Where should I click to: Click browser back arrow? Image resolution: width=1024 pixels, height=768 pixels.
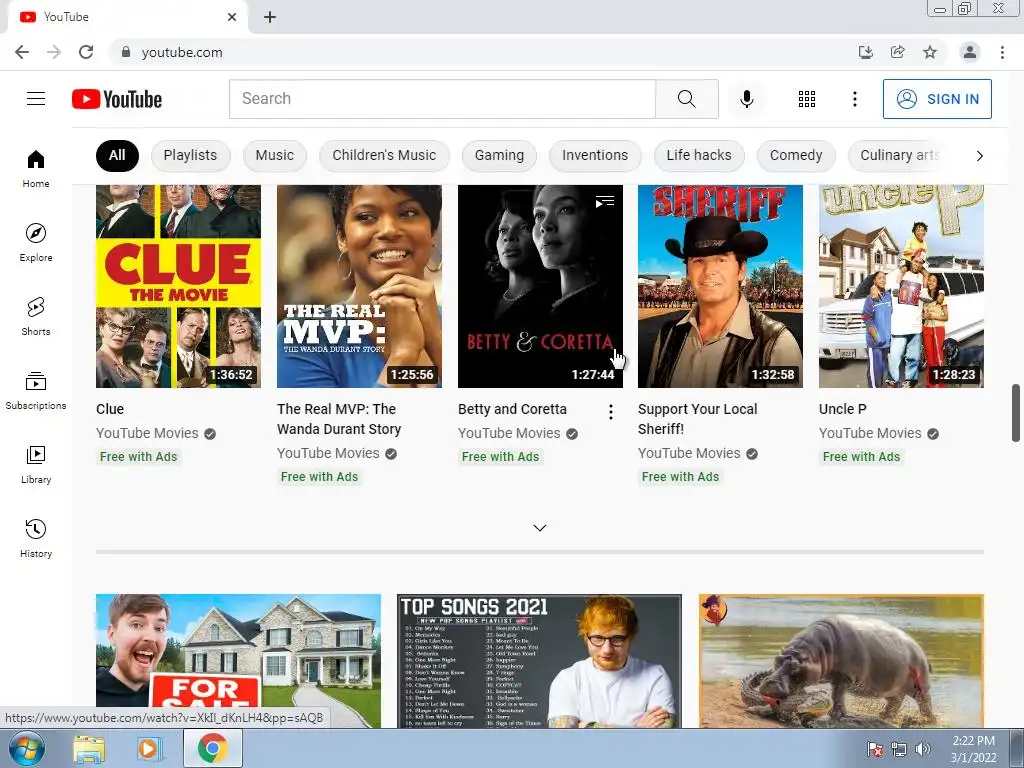coord(22,52)
